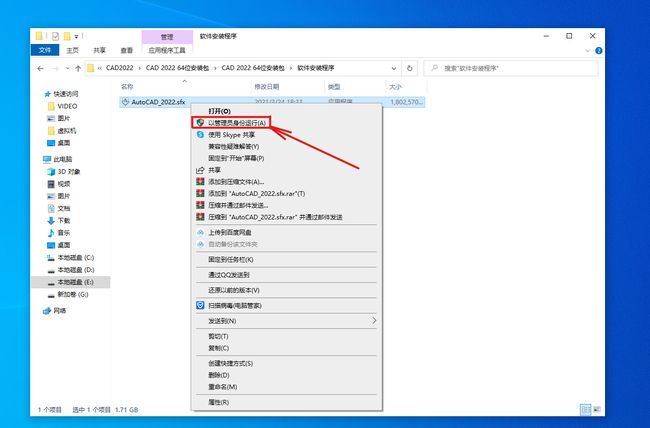Open 快速访问 in the navigation pane
The height and width of the screenshot is (428, 650).
click(65, 94)
